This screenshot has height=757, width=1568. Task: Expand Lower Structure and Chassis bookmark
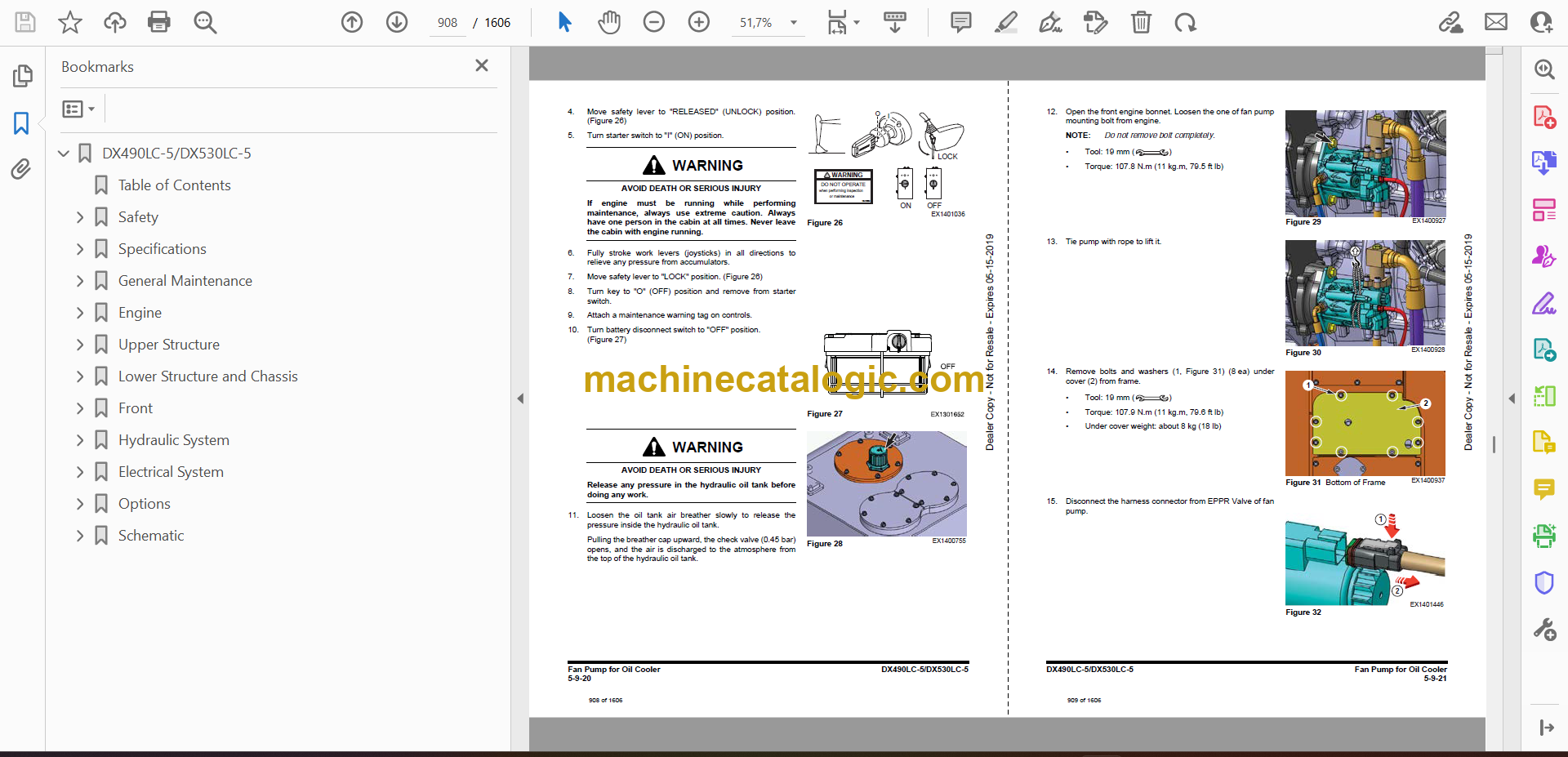coord(80,376)
